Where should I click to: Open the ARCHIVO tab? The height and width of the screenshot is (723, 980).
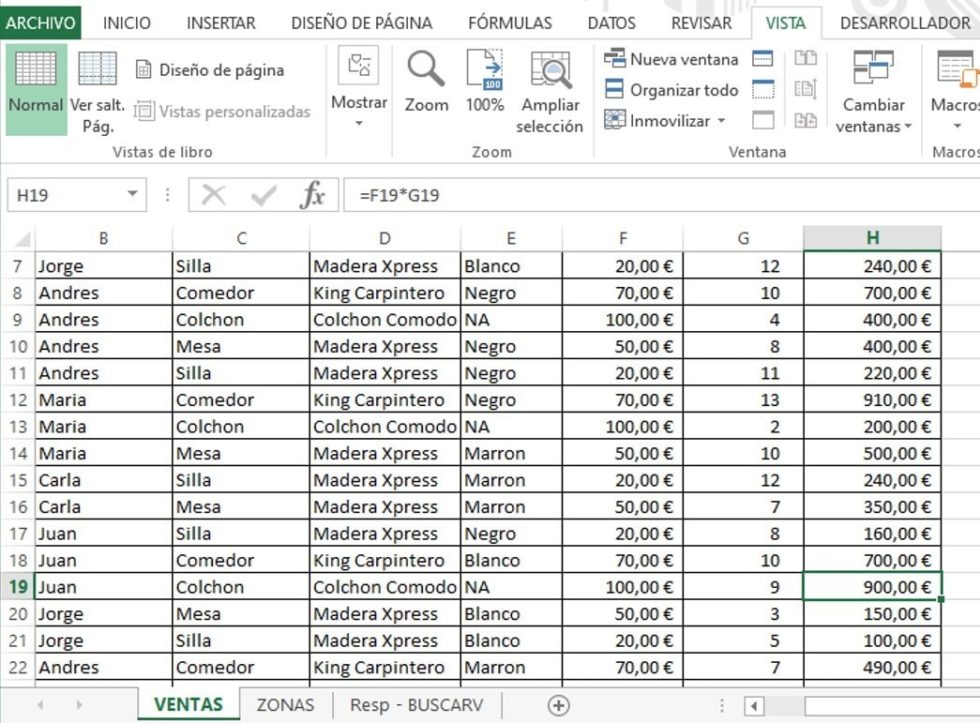click(41, 23)
